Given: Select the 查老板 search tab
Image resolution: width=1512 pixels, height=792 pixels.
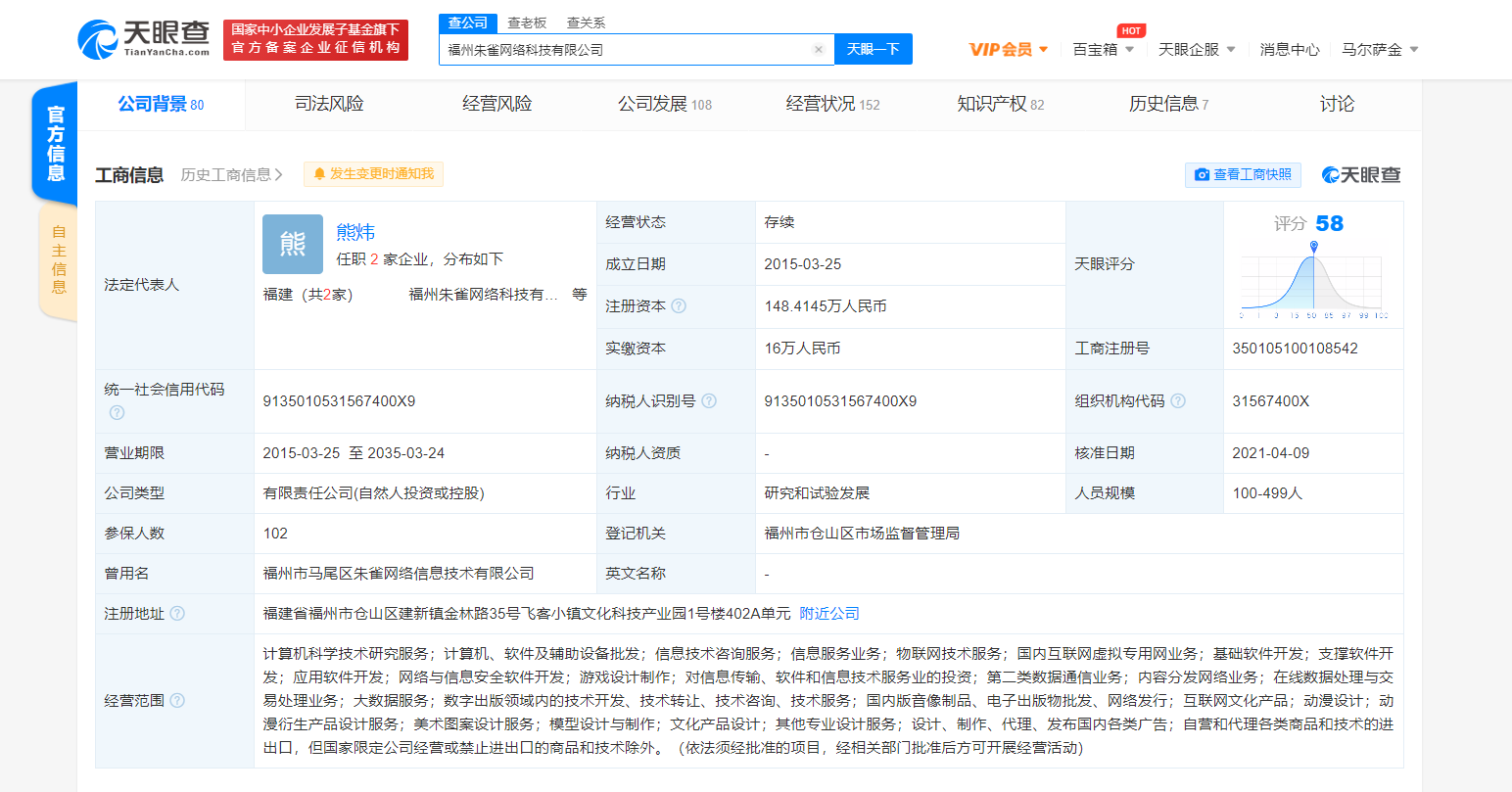Looking at the screenshot, I should coord(527,23).
